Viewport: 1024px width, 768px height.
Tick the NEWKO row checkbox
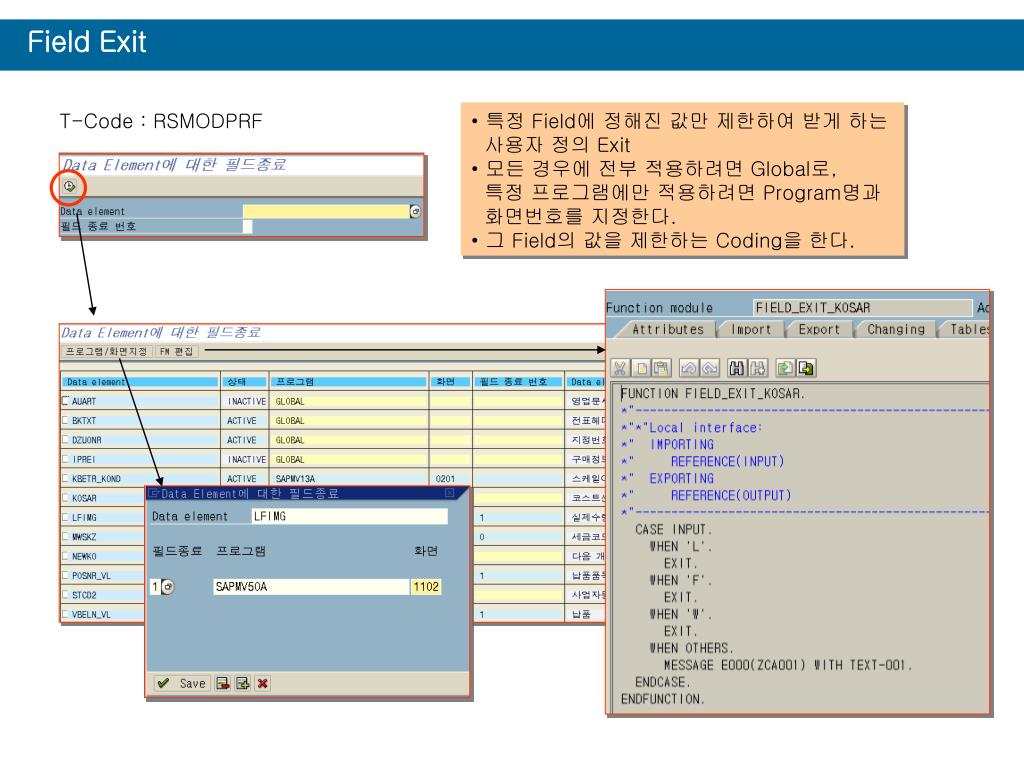(x=65, y=556)
